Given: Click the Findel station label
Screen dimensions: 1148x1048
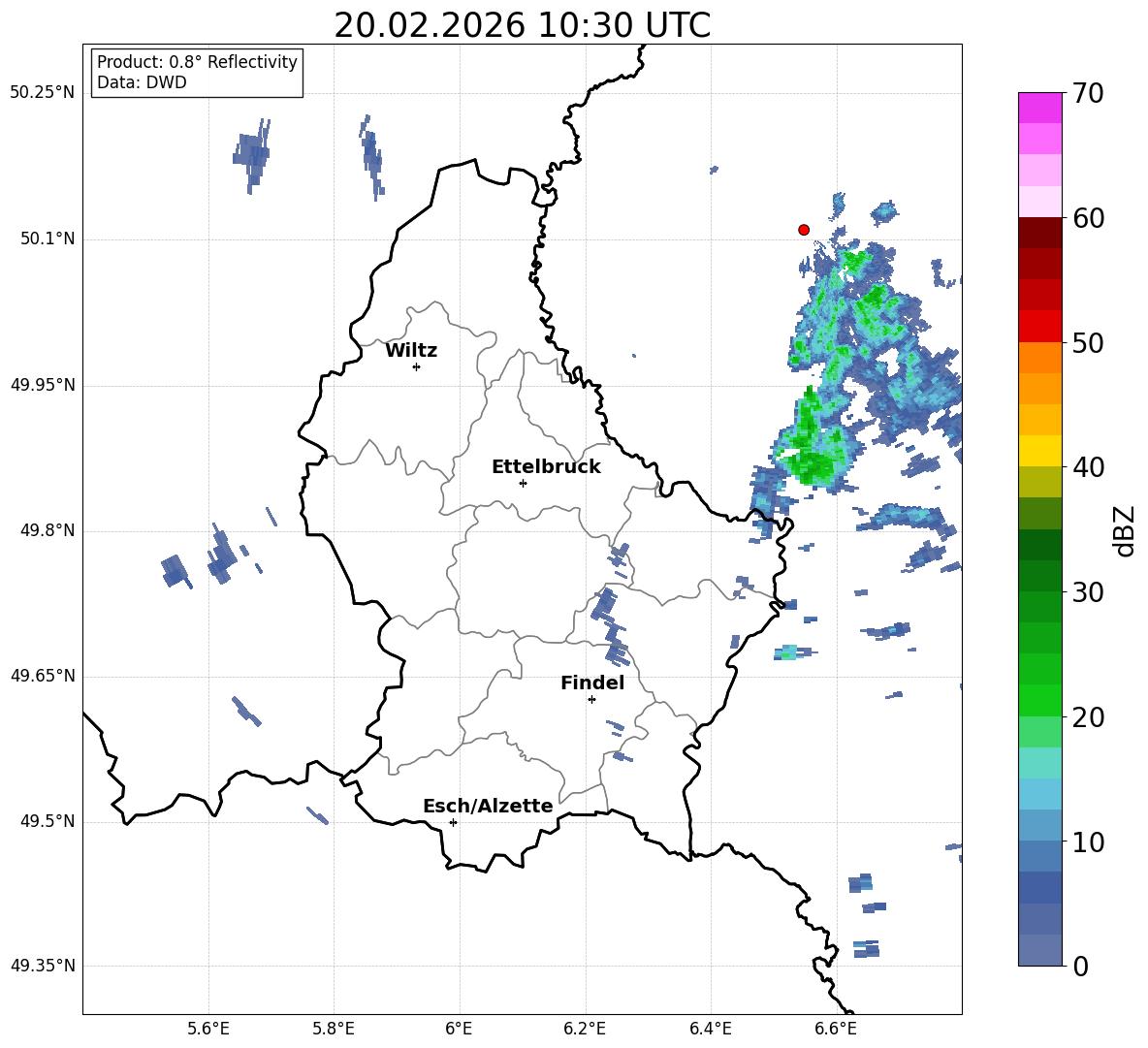Looking at the screenshot, I should coord(592,683).
